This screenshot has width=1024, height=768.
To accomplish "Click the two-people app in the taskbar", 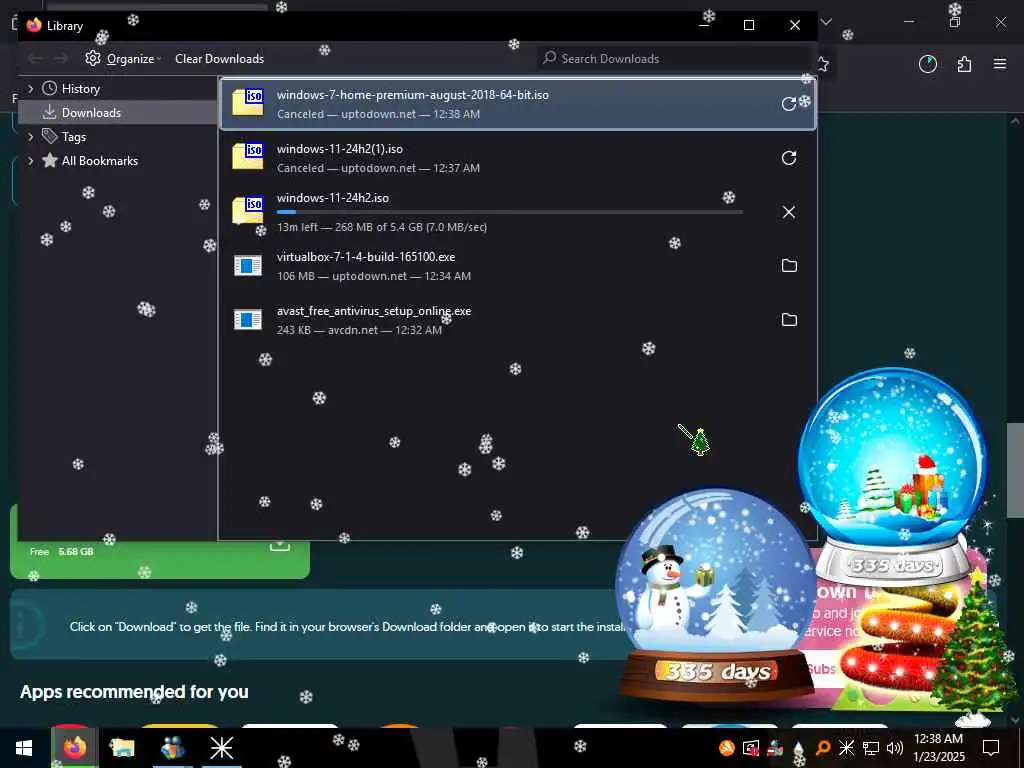I will click(172, 748).
